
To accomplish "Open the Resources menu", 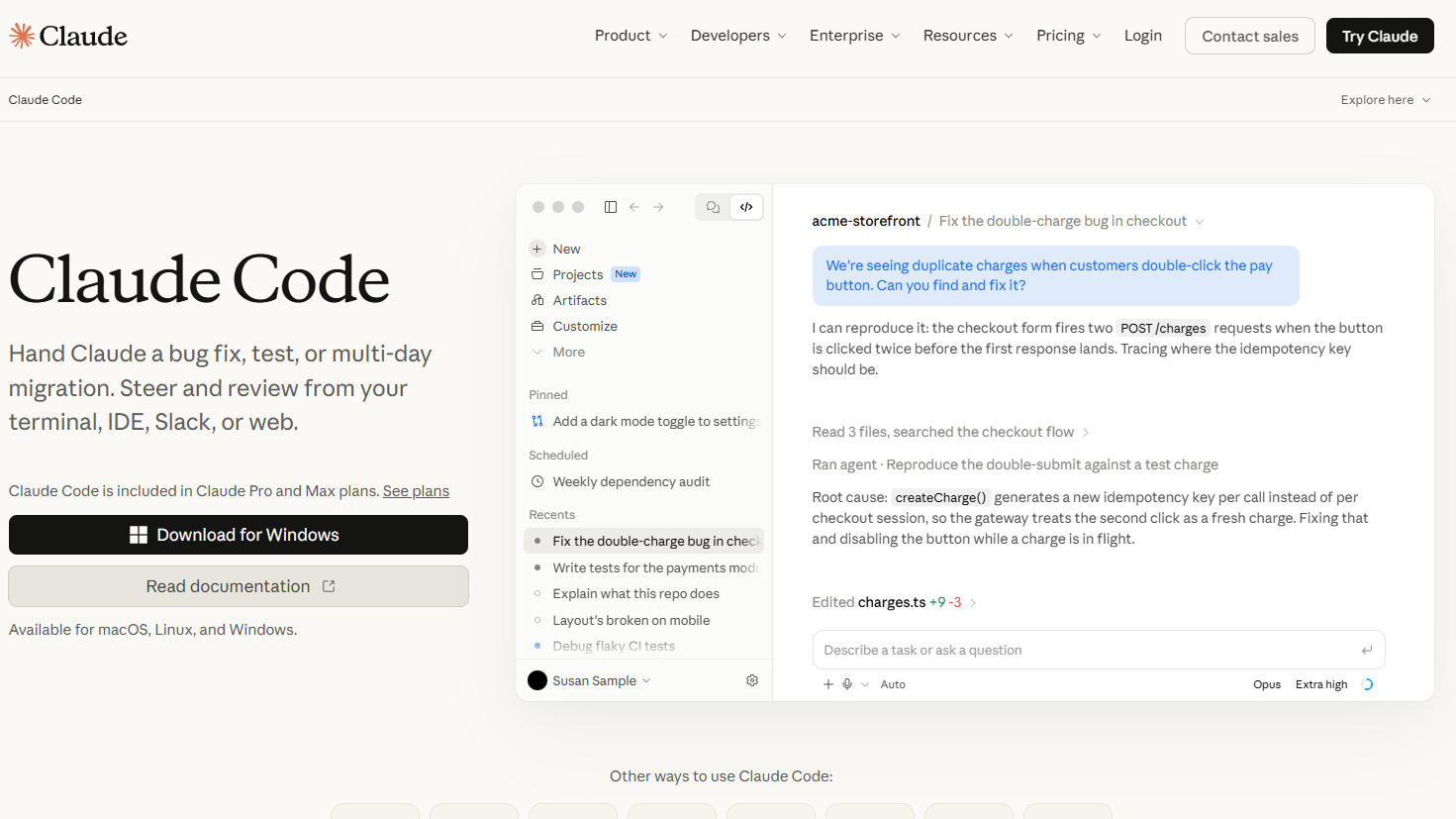I will [x=968, y=36].
